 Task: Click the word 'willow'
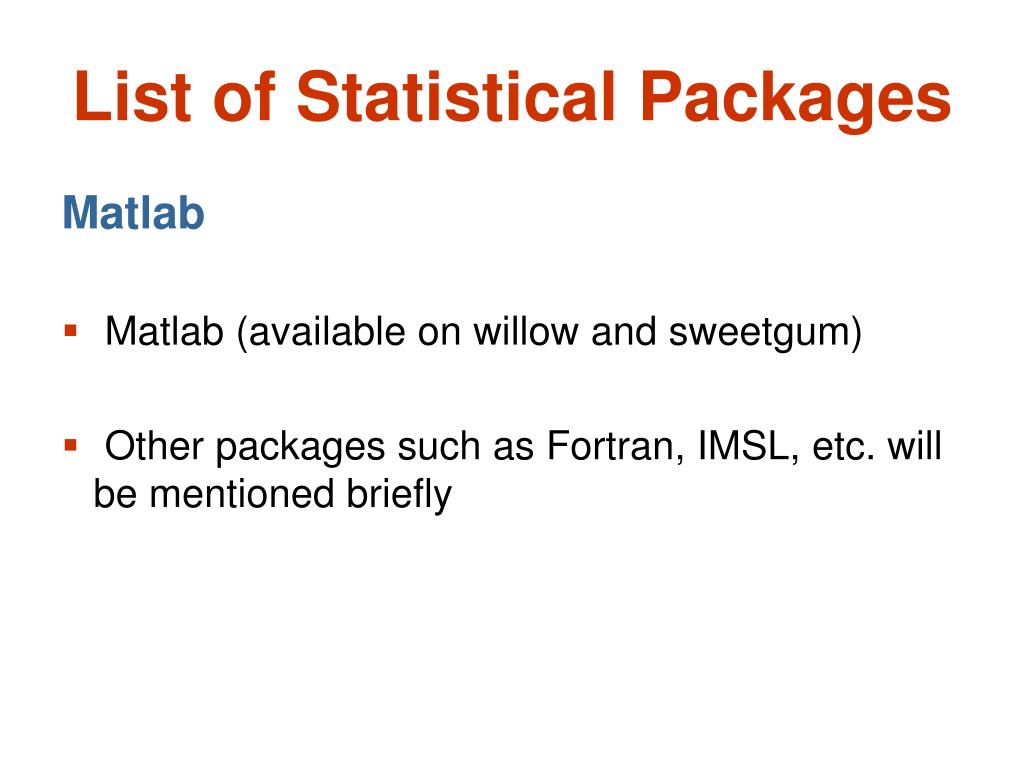tap(526, 331)
